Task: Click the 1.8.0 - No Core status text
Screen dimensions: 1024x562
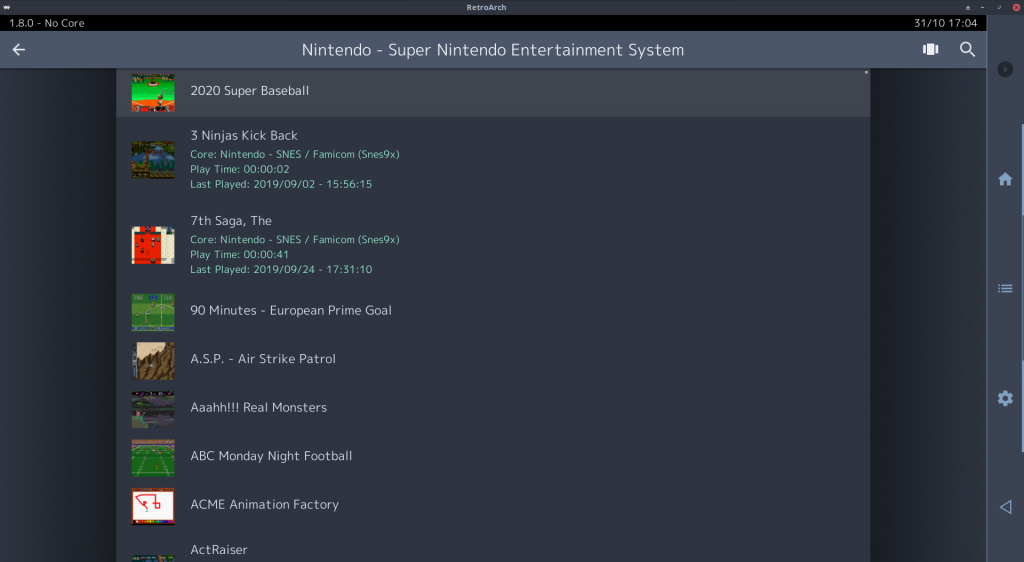Action: [x=46, y=23]
